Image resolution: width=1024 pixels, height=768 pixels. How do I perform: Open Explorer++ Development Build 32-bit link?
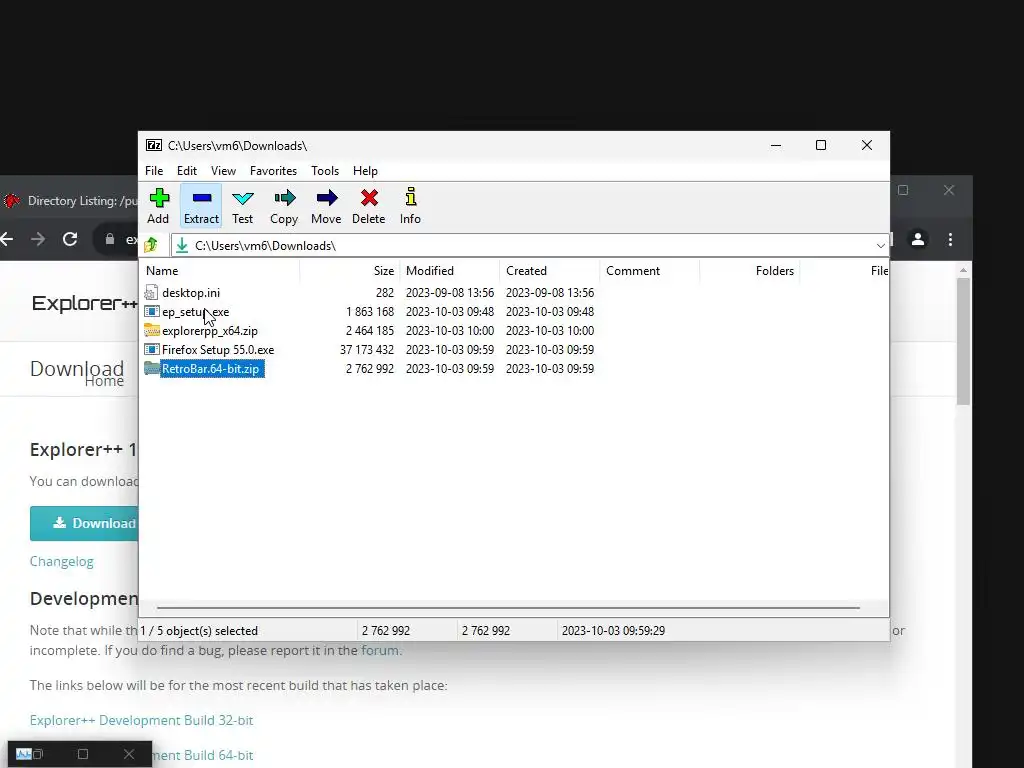click(x=141, y=720)
